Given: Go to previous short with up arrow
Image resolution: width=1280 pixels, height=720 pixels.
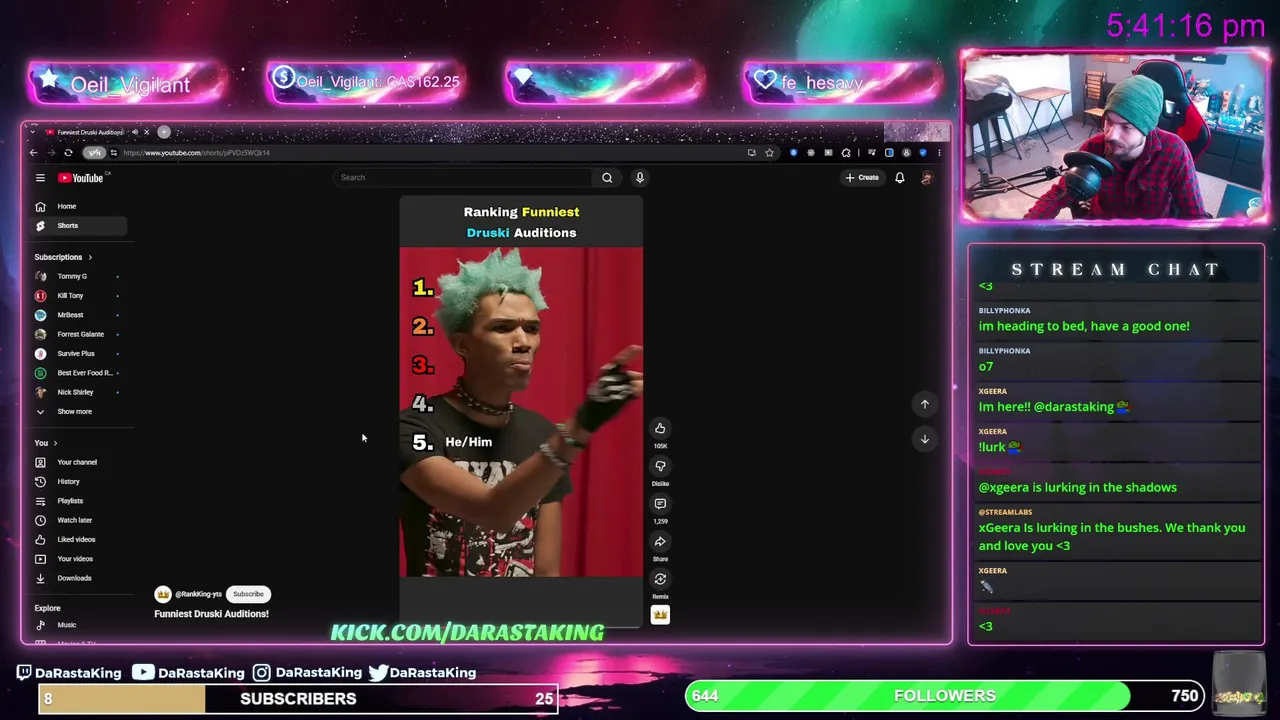Looking at the screenshot, I should (x=925, y=404).
